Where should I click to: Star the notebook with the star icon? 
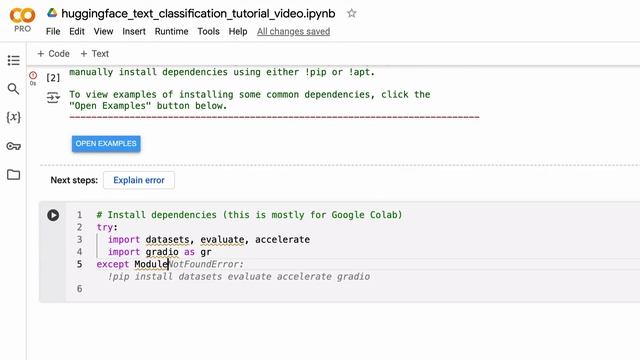pyautogui.click(x=351, y=13)
